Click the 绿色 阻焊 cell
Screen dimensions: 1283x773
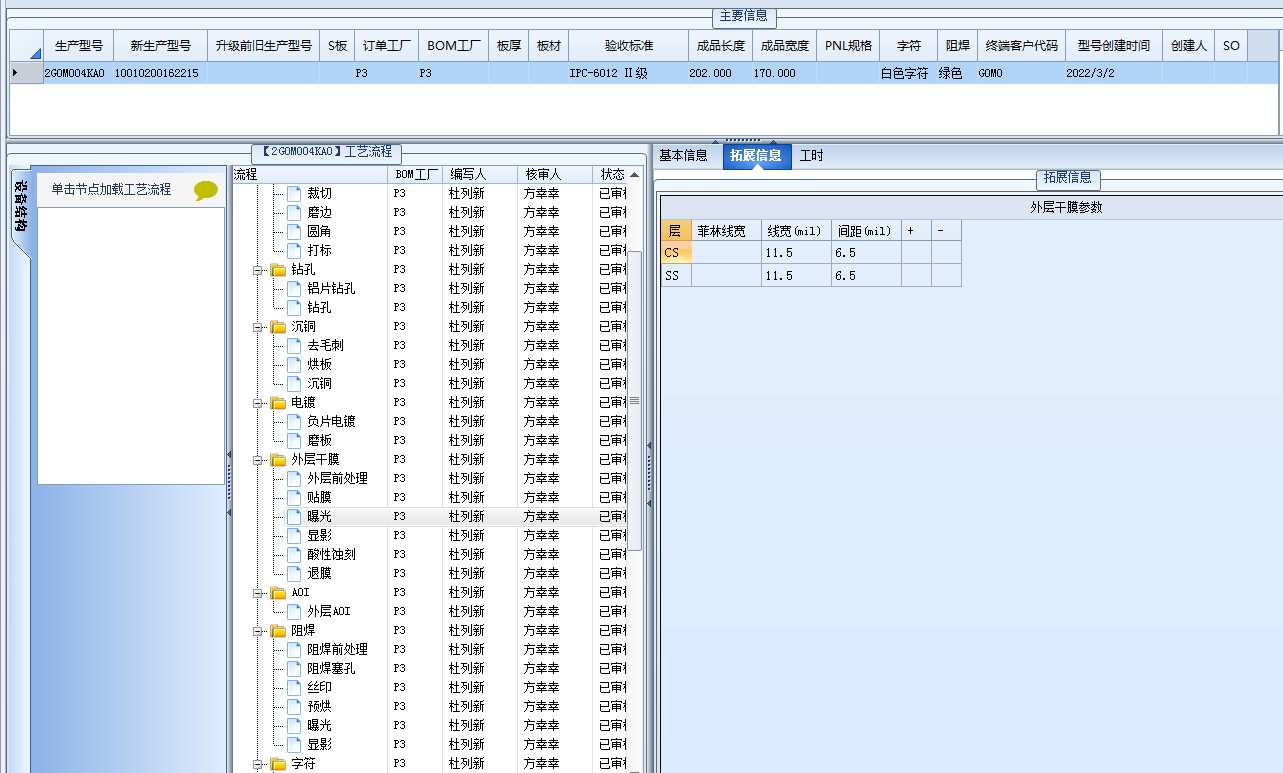(x=957, y=73)
